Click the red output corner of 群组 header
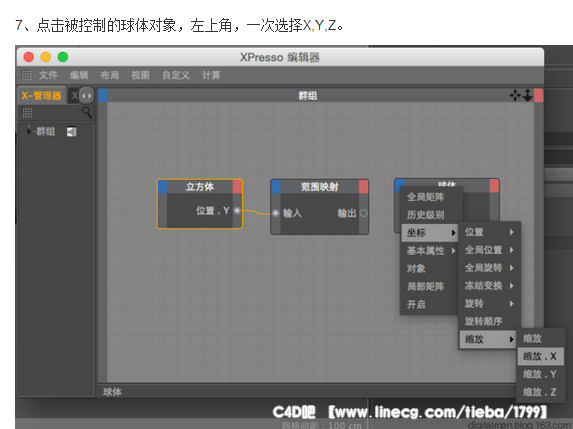 tap(539, 95)
